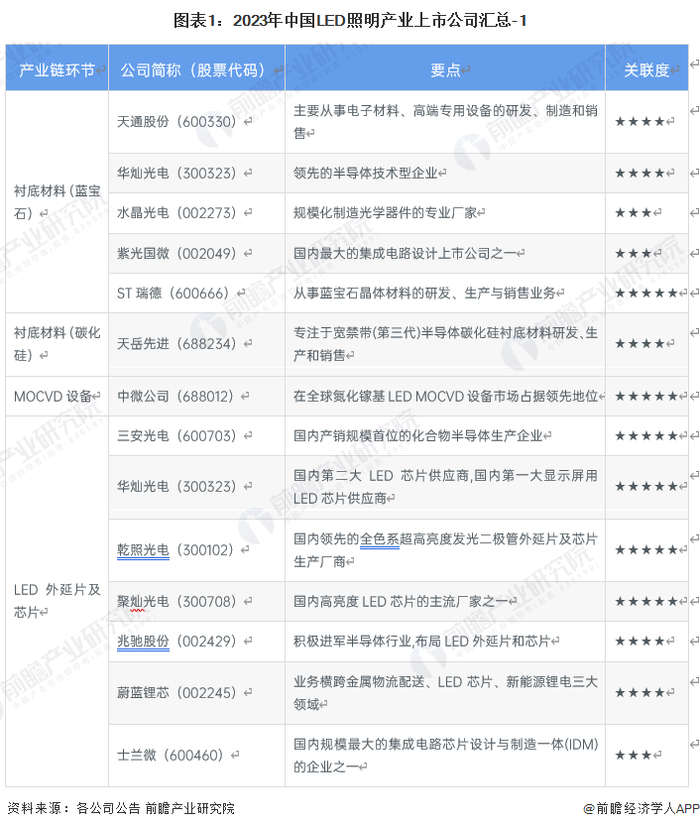Click the star rating in the 天通股份 row
The height and width of the screenshot is (829, 700).
pos(640,122)
